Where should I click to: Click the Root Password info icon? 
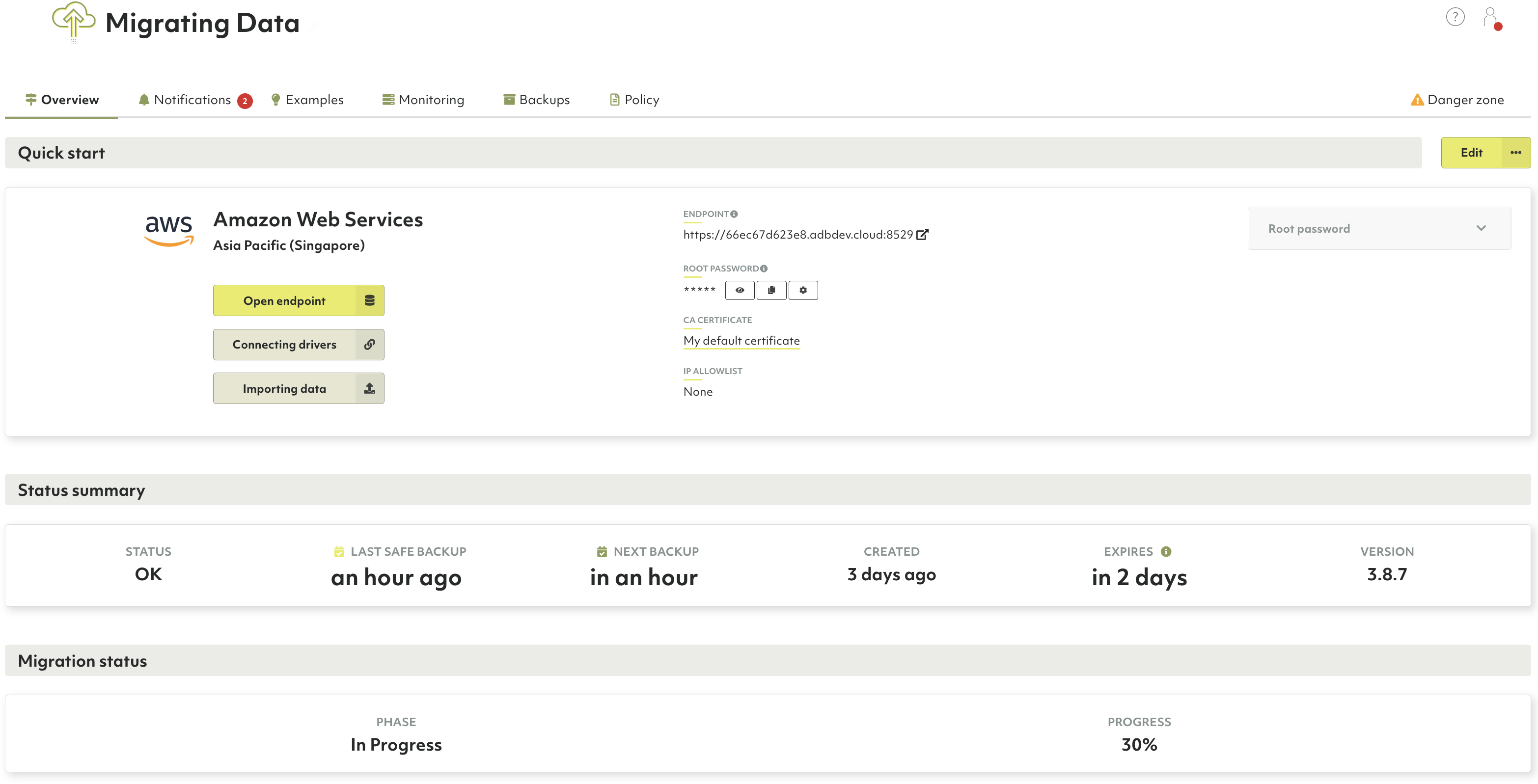[764, 269]
